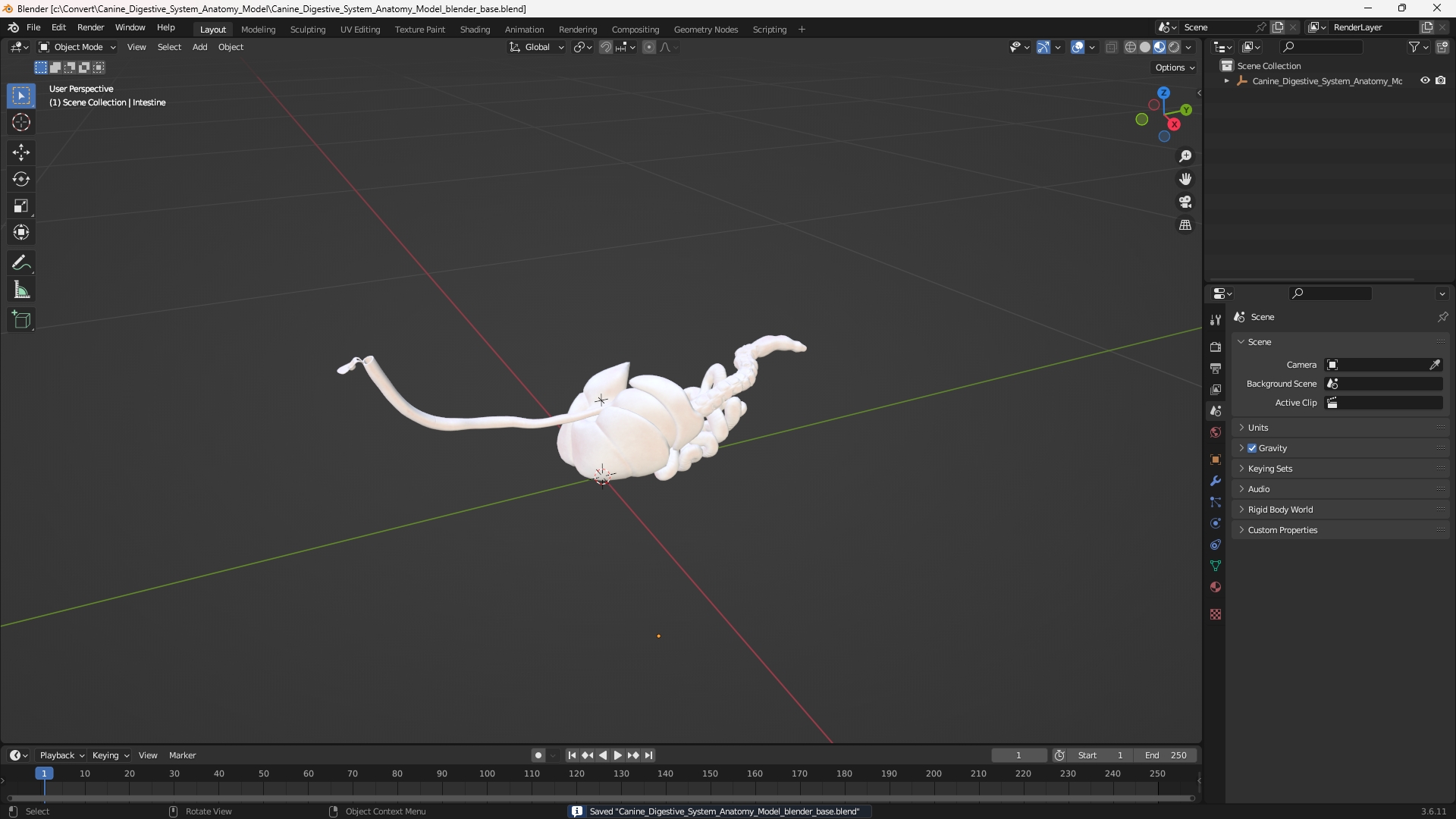Viewport: 1456px width, 819px height.
Task: Open the Texture properties tab
Action: click(x=1216, y=614)
